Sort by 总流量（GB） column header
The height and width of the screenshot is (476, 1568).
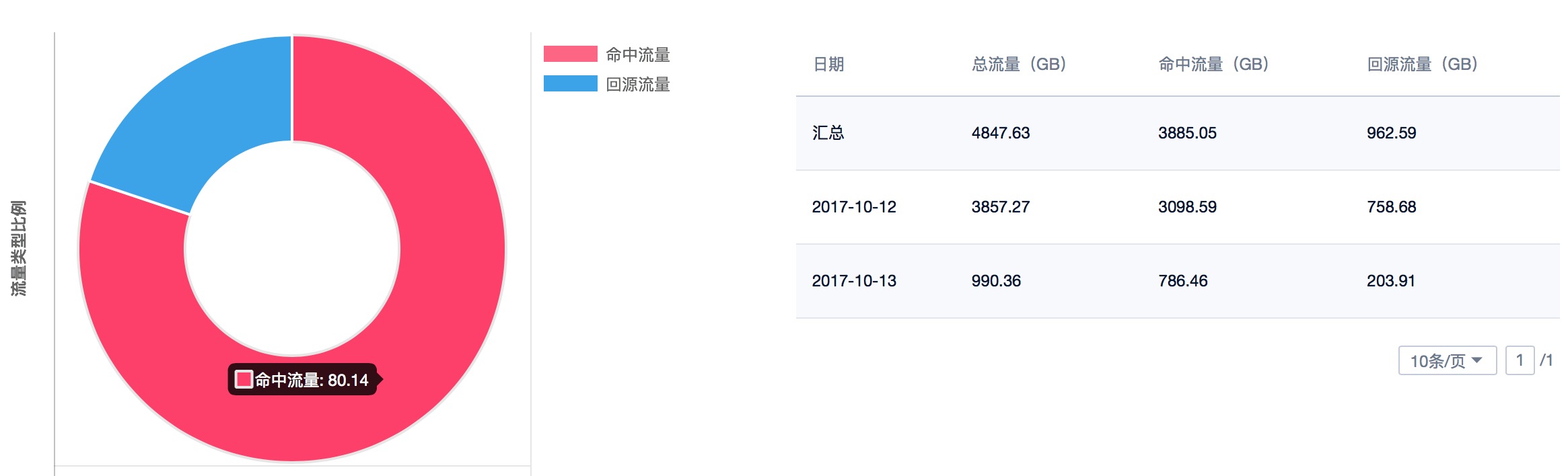(1019, 65)
